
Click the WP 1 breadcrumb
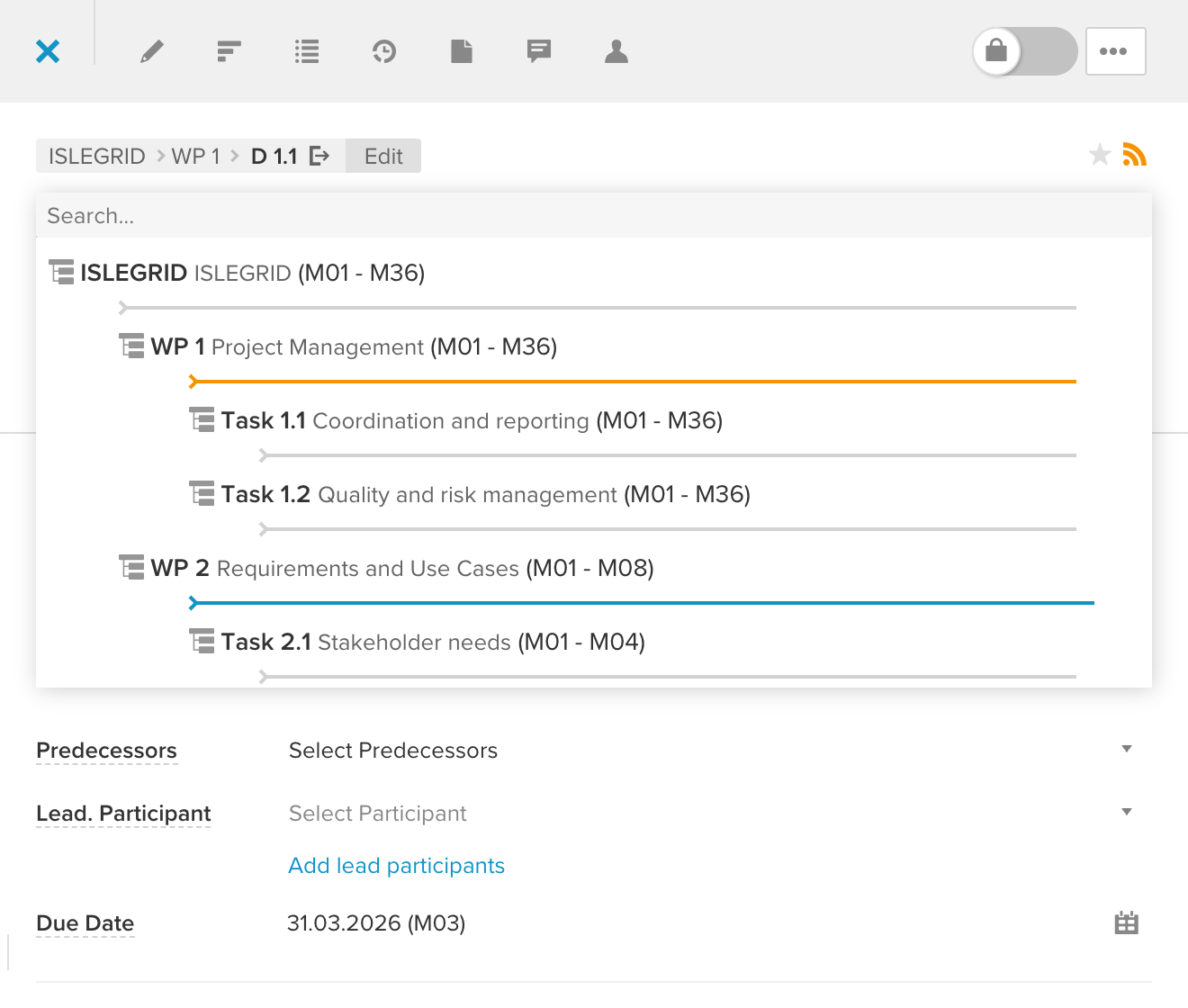point(195,157)
